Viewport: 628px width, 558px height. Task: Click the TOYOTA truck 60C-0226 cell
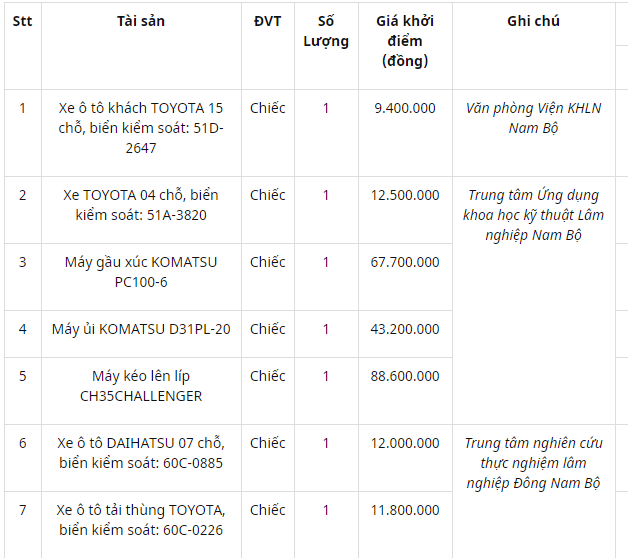[141, 519]
